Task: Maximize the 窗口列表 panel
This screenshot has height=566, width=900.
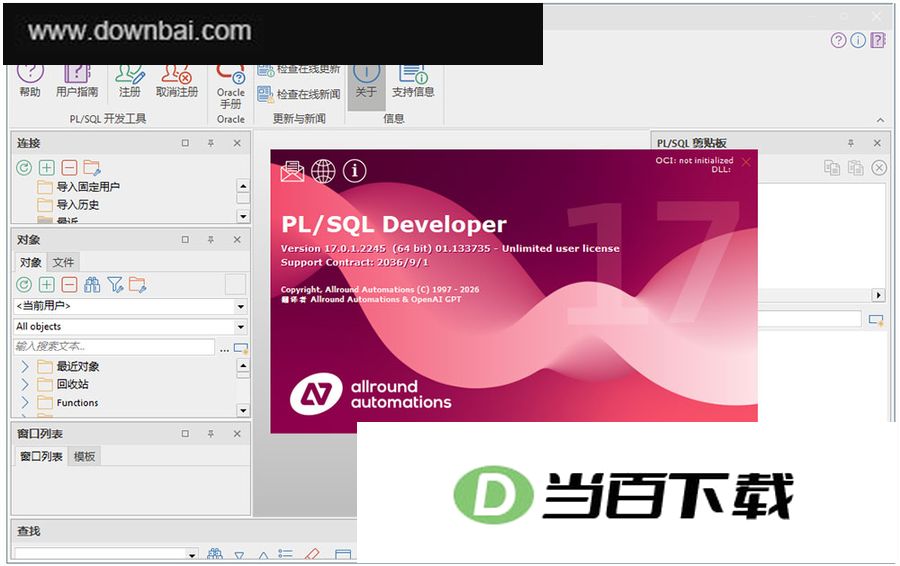Action: point(185,433)
